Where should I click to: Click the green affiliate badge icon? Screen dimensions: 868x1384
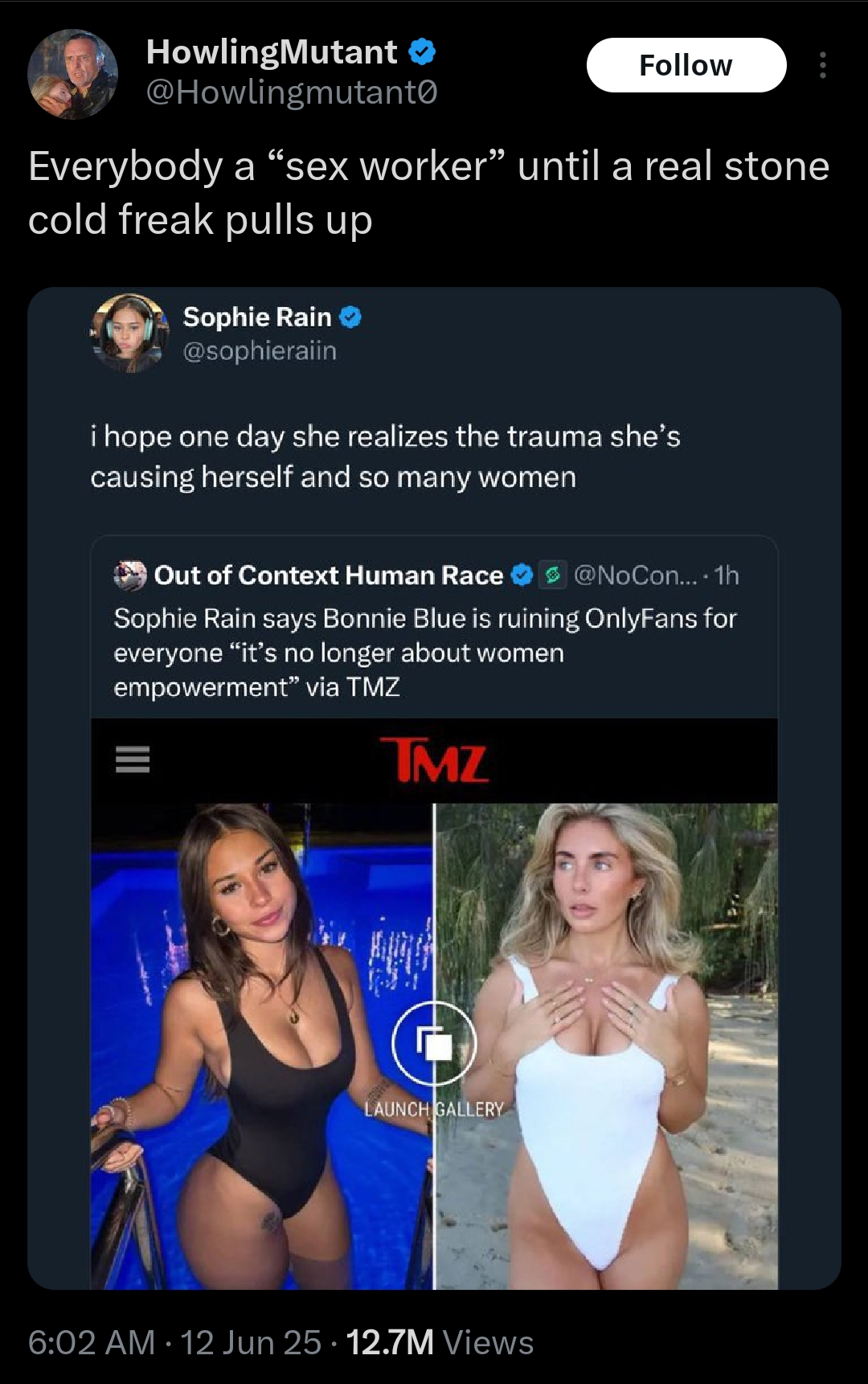(553, 575)
